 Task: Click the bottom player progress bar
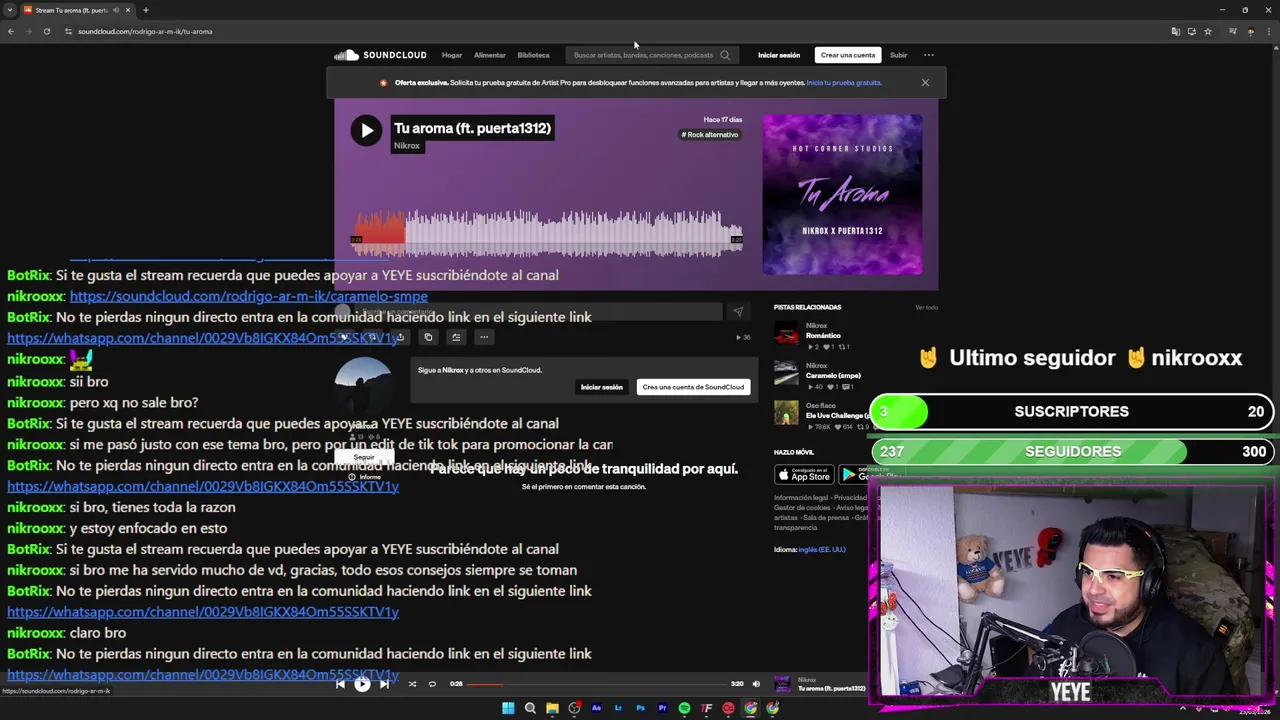597,684
